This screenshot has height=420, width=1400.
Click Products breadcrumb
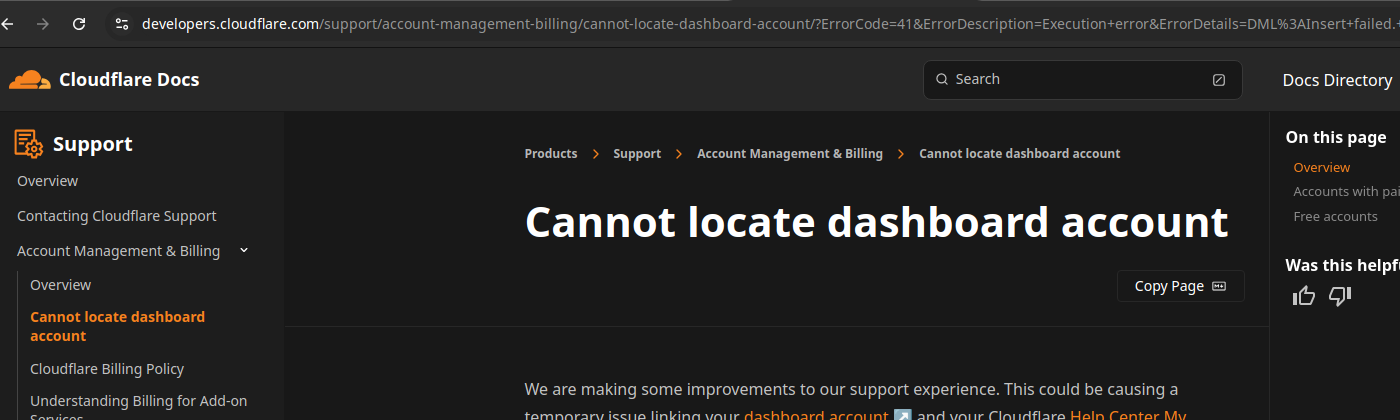tap(551, 154)
